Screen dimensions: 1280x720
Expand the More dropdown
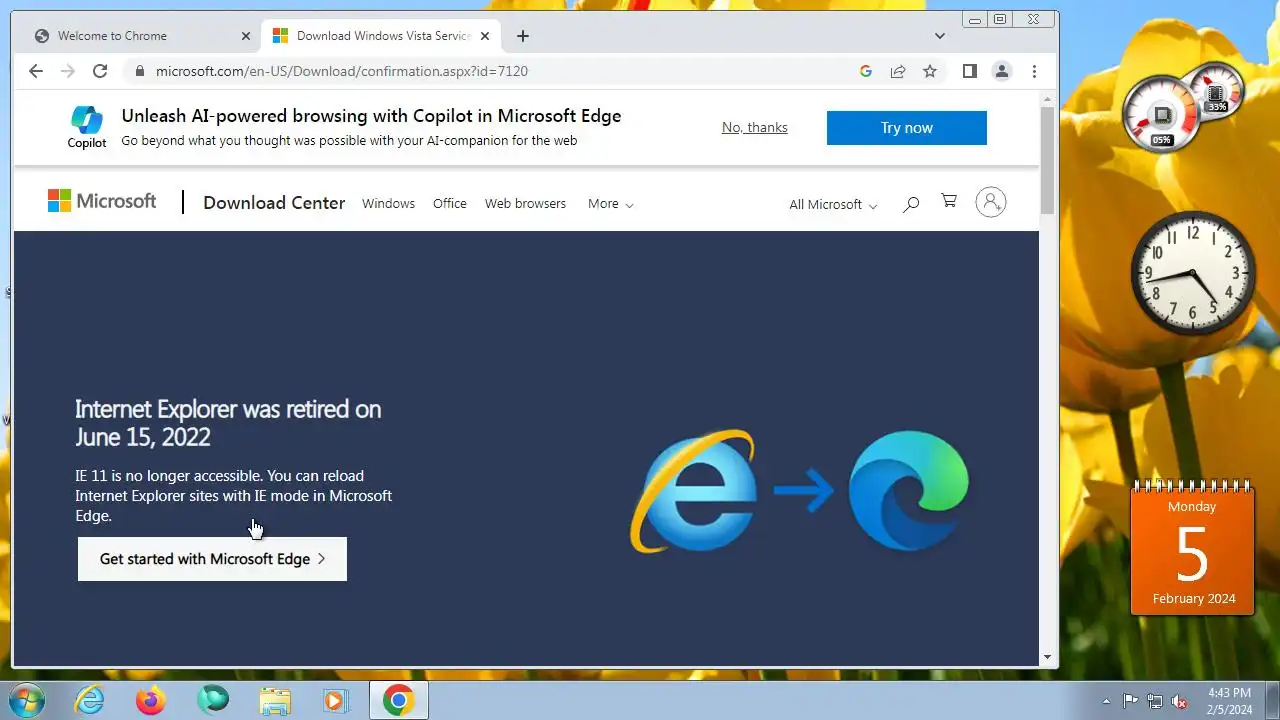[x=610, y=204]
